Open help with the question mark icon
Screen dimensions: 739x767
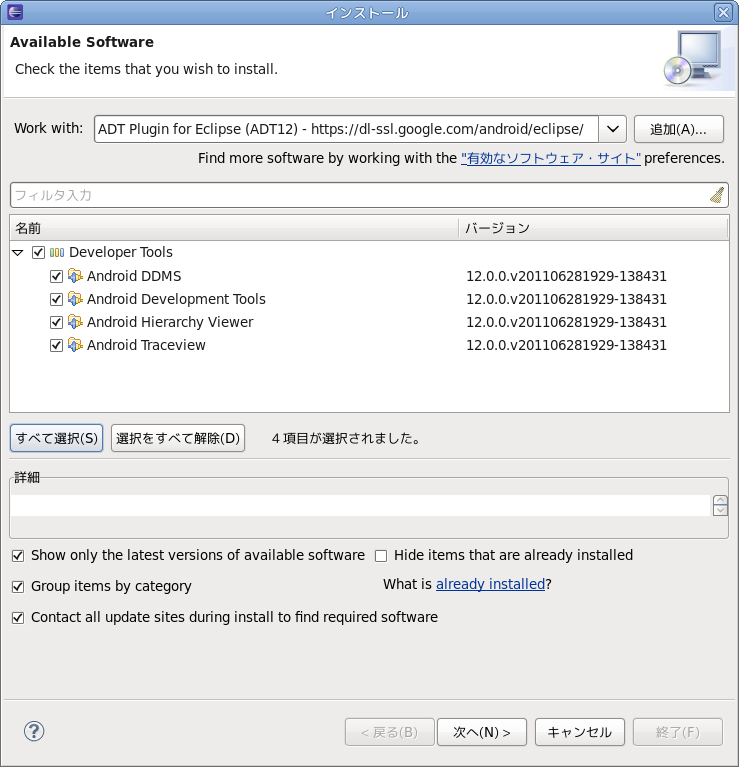click(x=34, y=731)
